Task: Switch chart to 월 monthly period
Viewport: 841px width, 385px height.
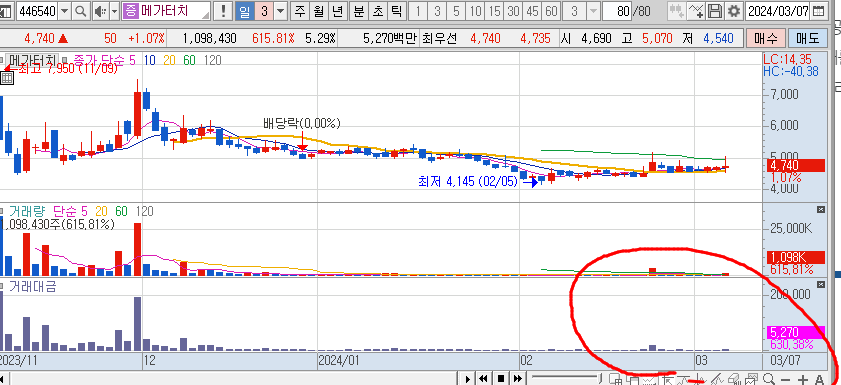Action: click(x=319, y=11)
